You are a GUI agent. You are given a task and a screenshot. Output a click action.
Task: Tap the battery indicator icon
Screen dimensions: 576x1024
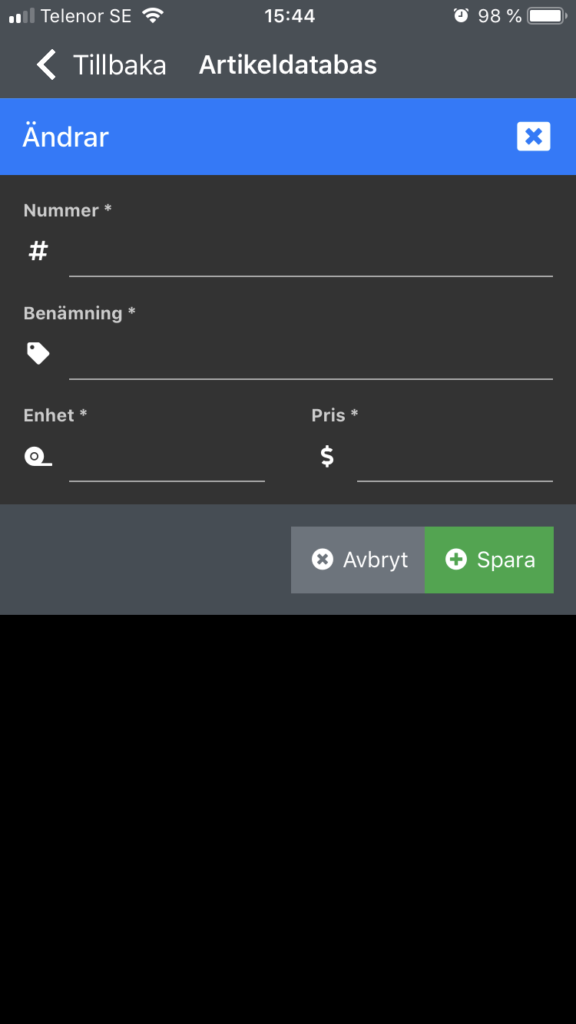[547, 16]
